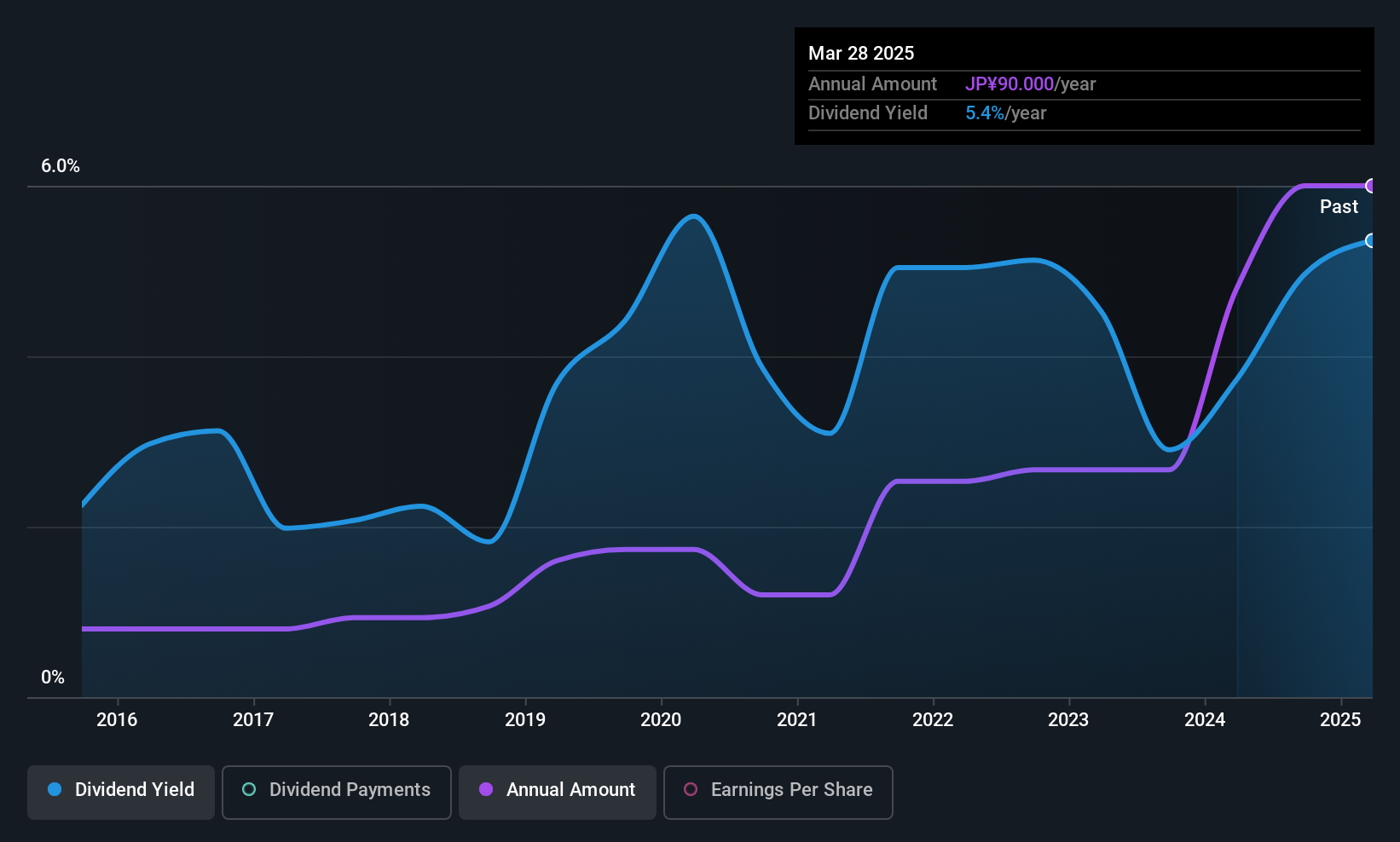Click the blue Dividend Yield legend dot
The image size is (1400, 842).
pyautogui.click(x=55, y=790)
